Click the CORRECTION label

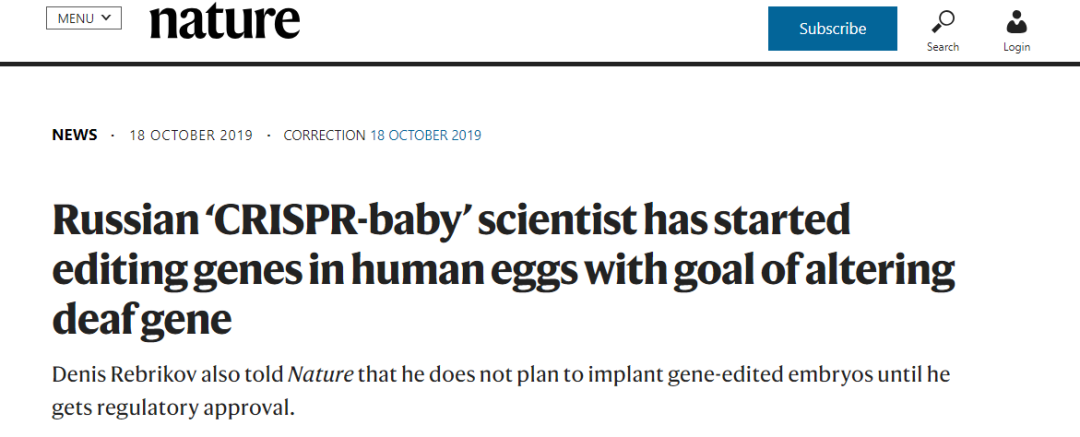point(324,135)
